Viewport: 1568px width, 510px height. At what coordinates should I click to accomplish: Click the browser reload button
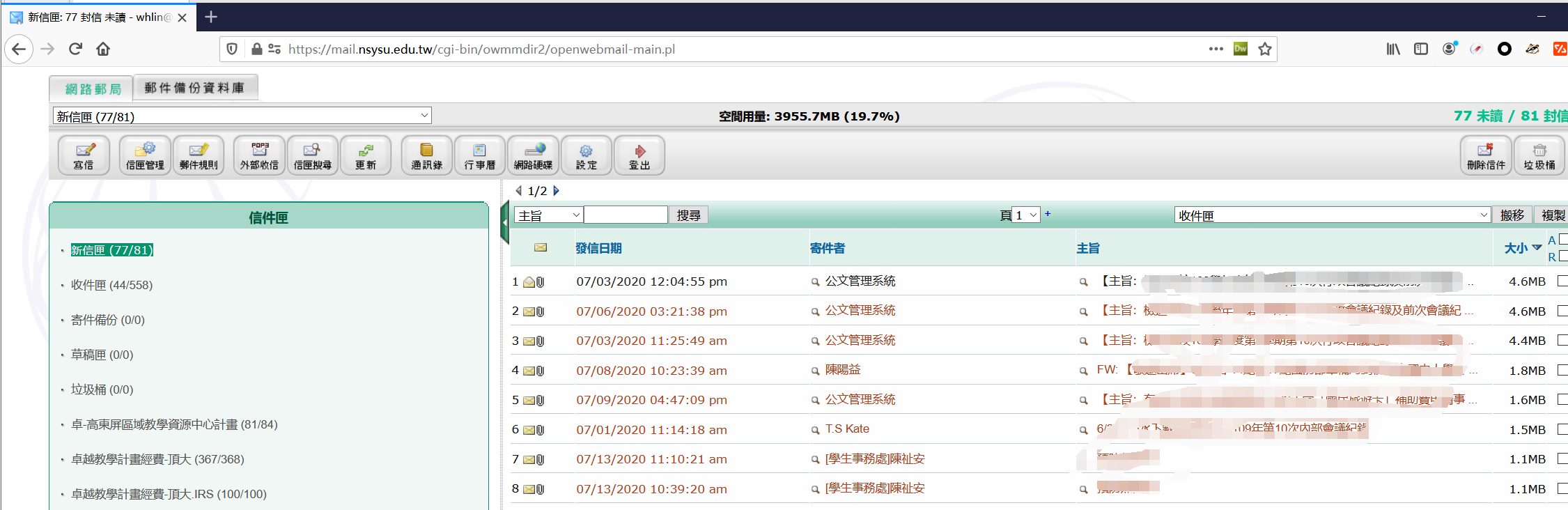(x=75, y=49)
